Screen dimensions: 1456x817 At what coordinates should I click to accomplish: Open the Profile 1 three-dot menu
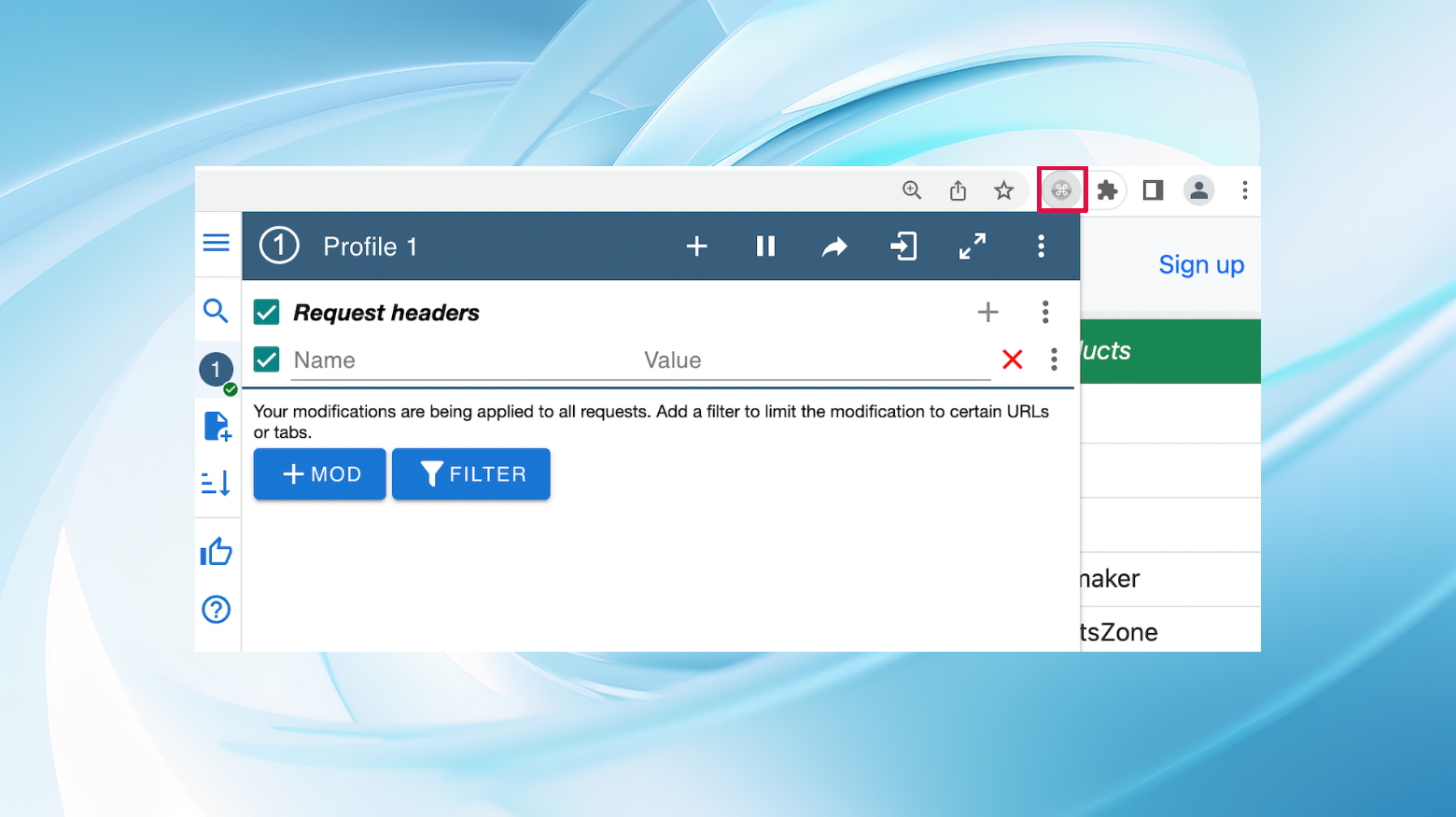point(1041,247)
